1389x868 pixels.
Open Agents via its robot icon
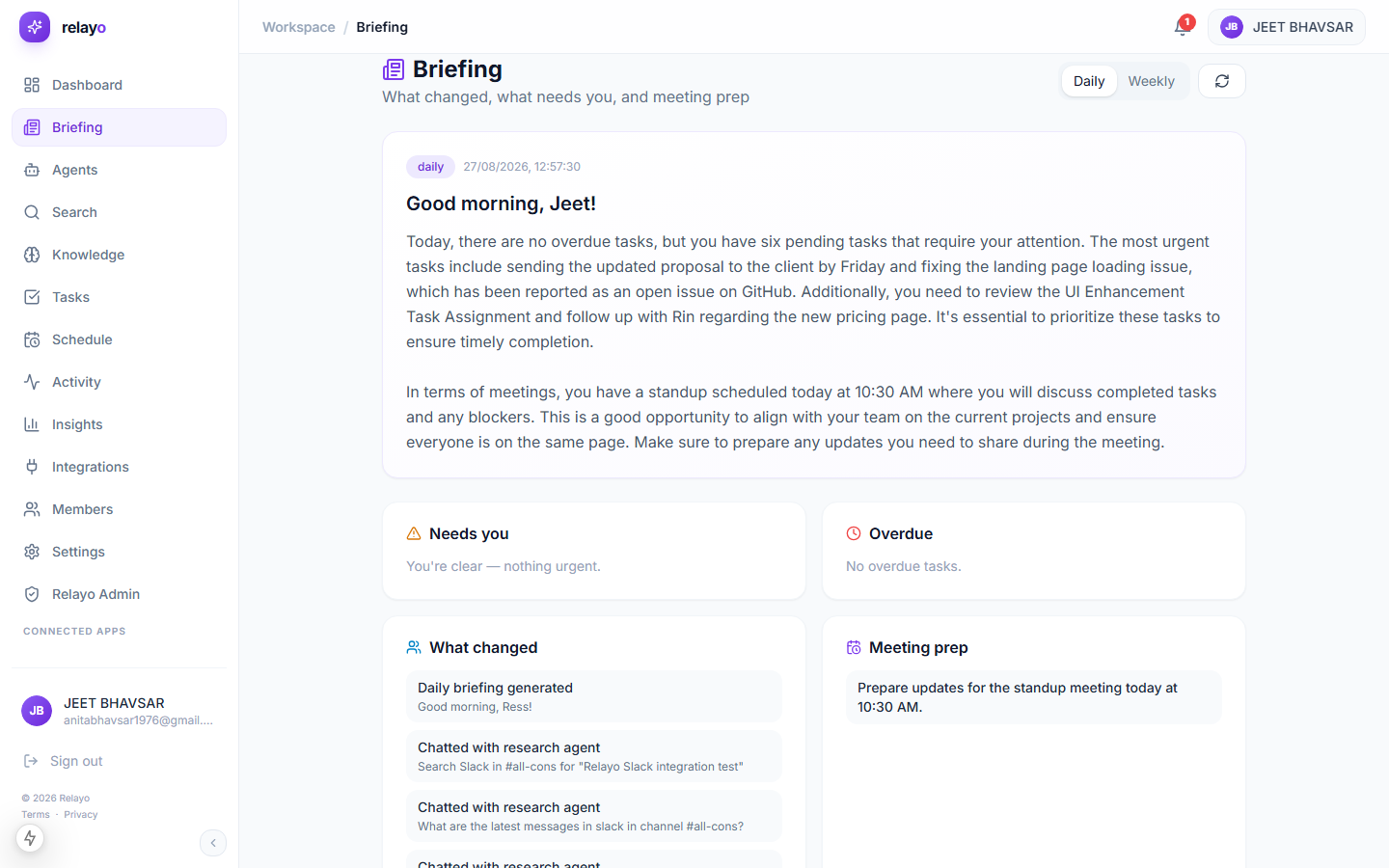click(x=32, y=170)
